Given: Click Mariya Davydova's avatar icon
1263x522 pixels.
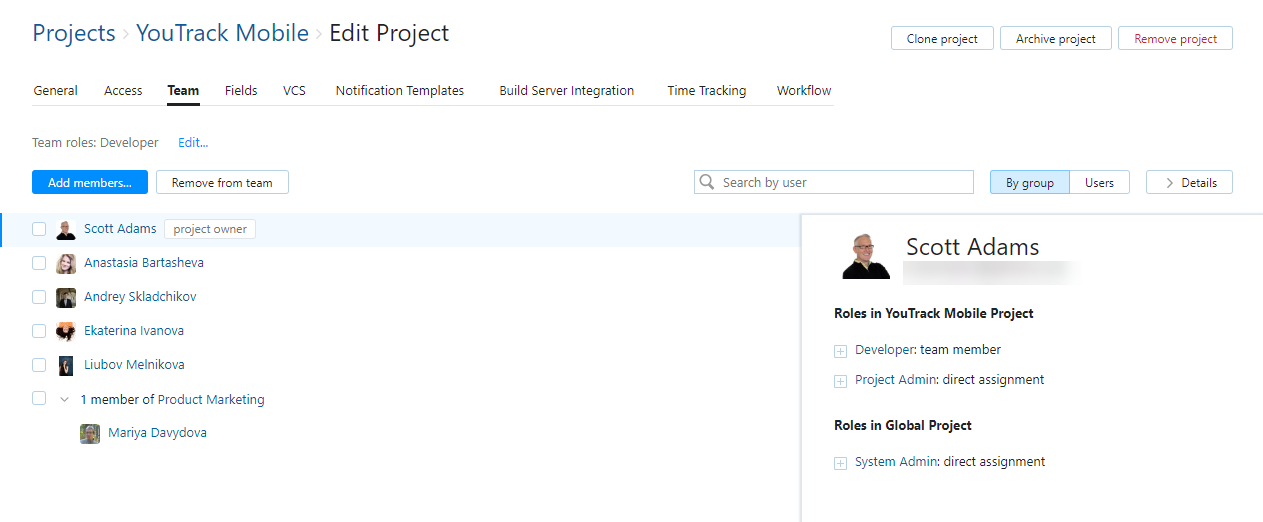Looking at the screenshot, I should point(90,434).
